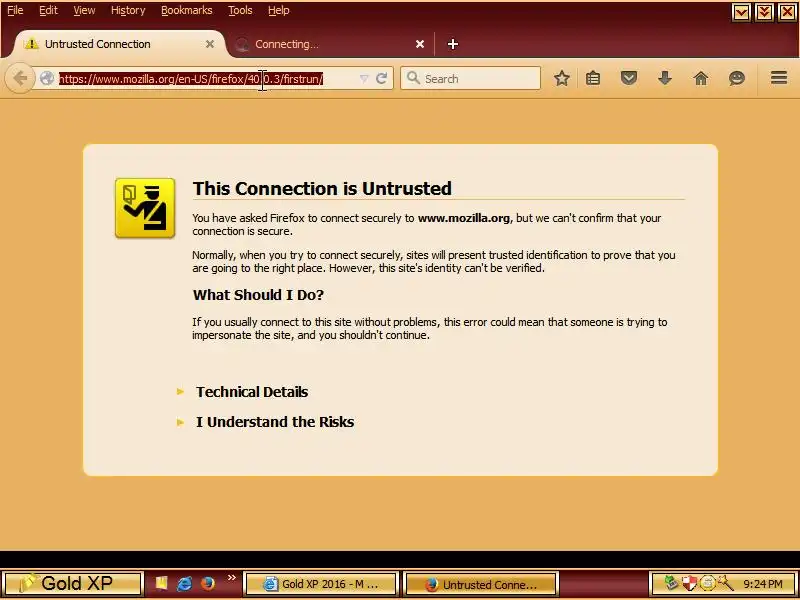Minimize the Firefox window
Screen dimensions: 800x600
[x=741, y=12]
